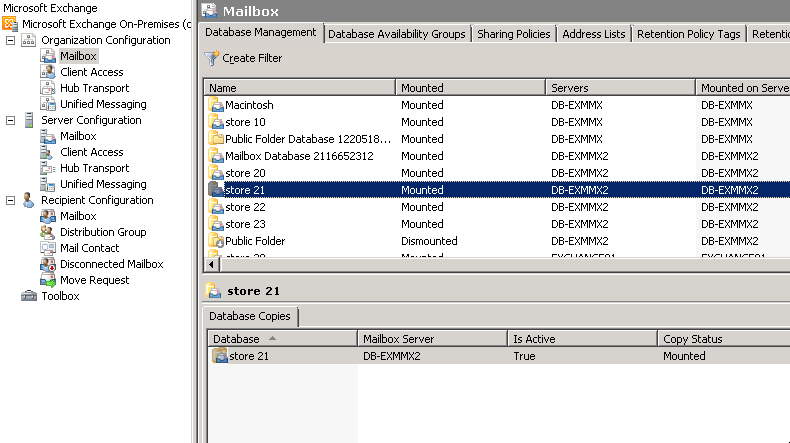Select Hub Transport under Server Configuration
The height and width of the screenshot is (443, 790).
[94, 168]
